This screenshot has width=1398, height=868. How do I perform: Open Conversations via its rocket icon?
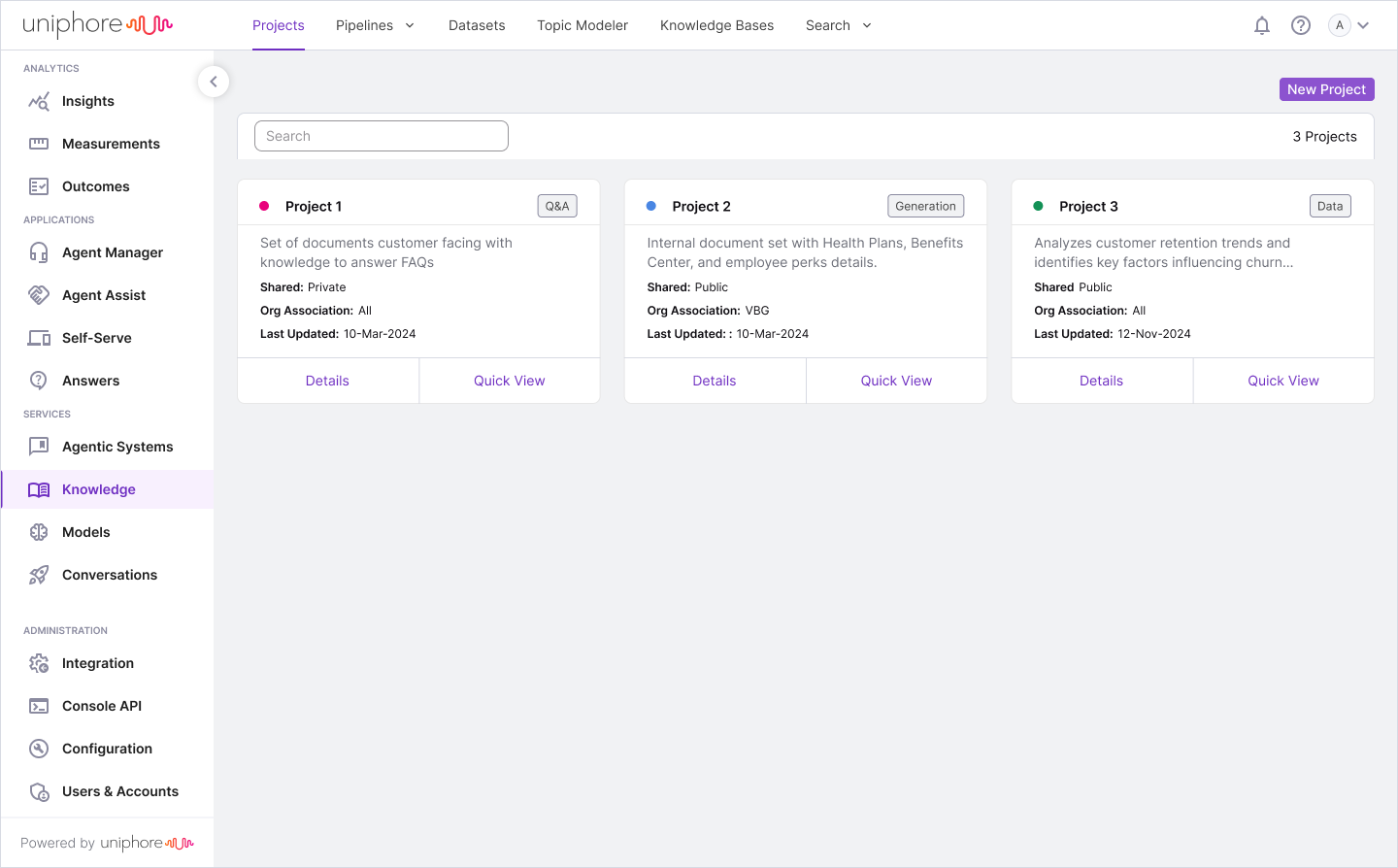click(39, 575)
